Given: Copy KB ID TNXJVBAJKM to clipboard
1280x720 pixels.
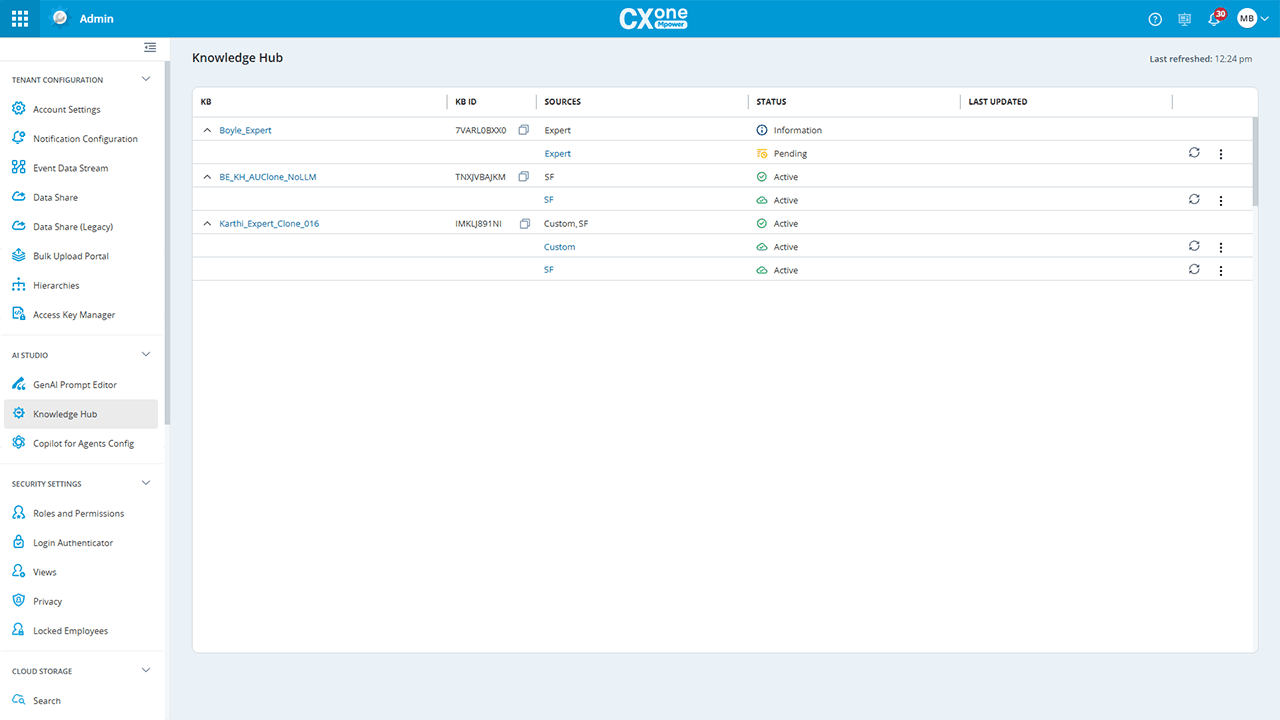Looking at the screenshot, I should click(x=524, y=177).
